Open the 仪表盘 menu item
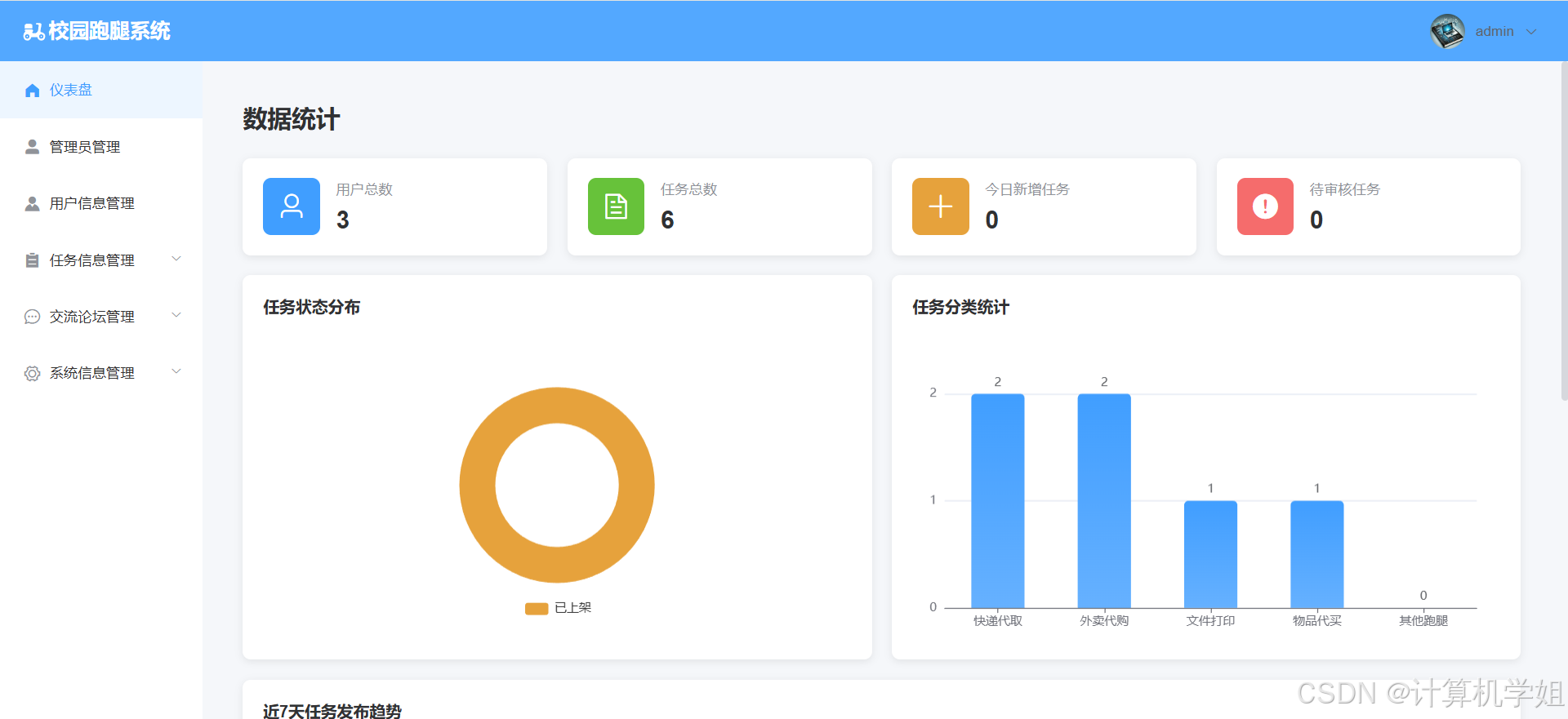This screenshot has height=719, width=1568. (x=101, y=90)
